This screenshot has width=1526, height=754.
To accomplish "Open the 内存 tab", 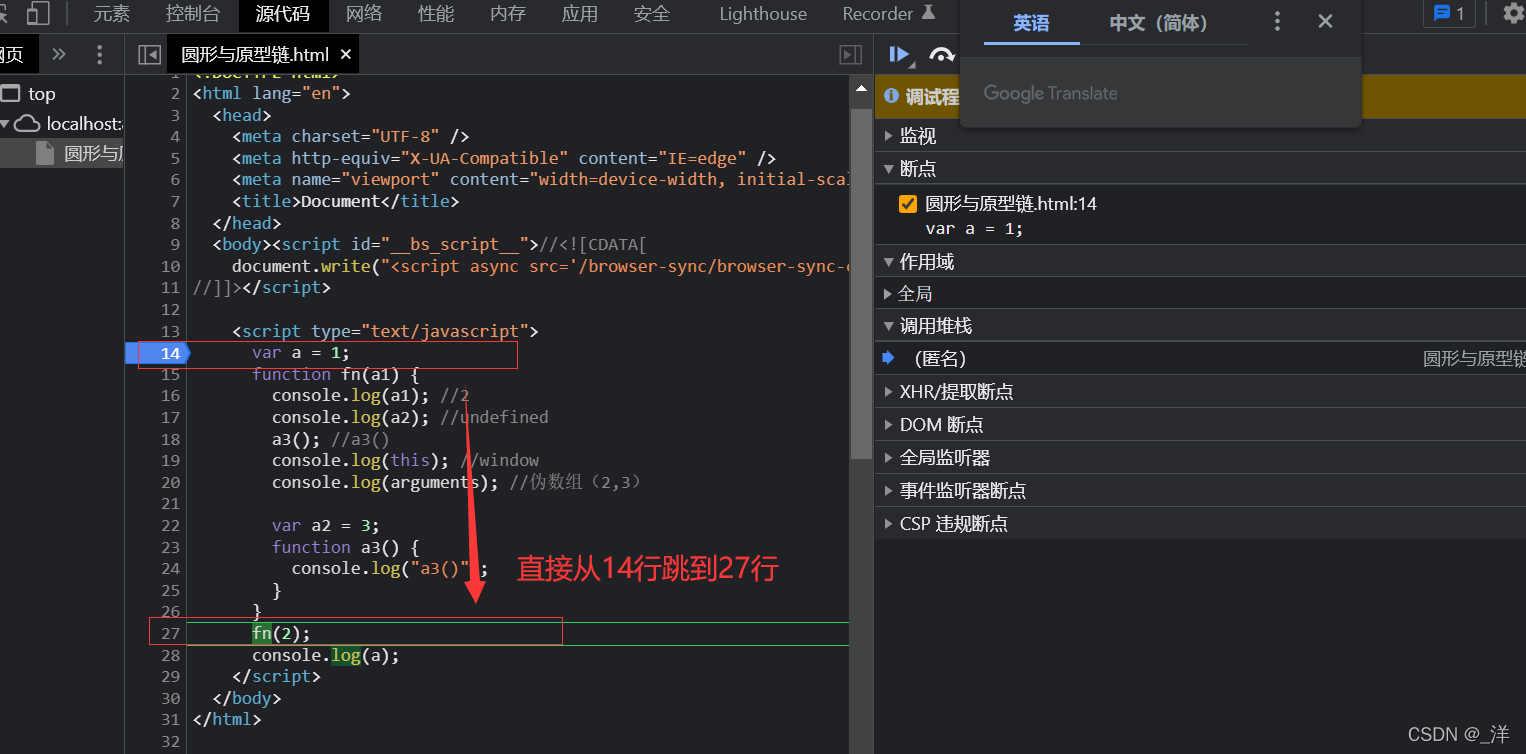I will pyautogui.click(x=508, y=14).
